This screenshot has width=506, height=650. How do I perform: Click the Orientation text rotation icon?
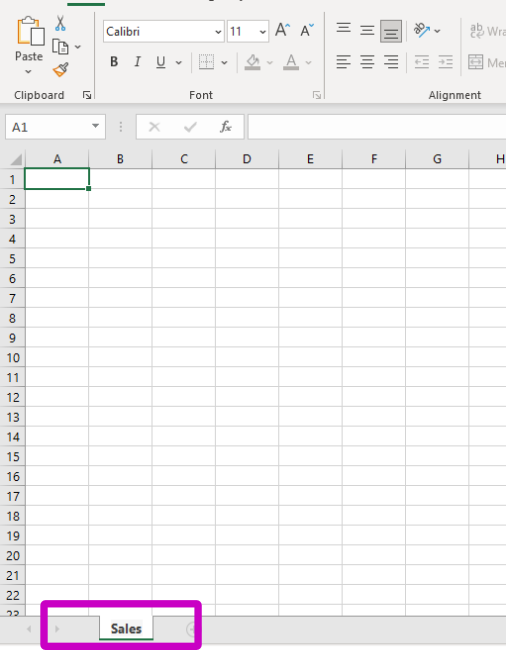pyautogui.click(x=422, y=30)
